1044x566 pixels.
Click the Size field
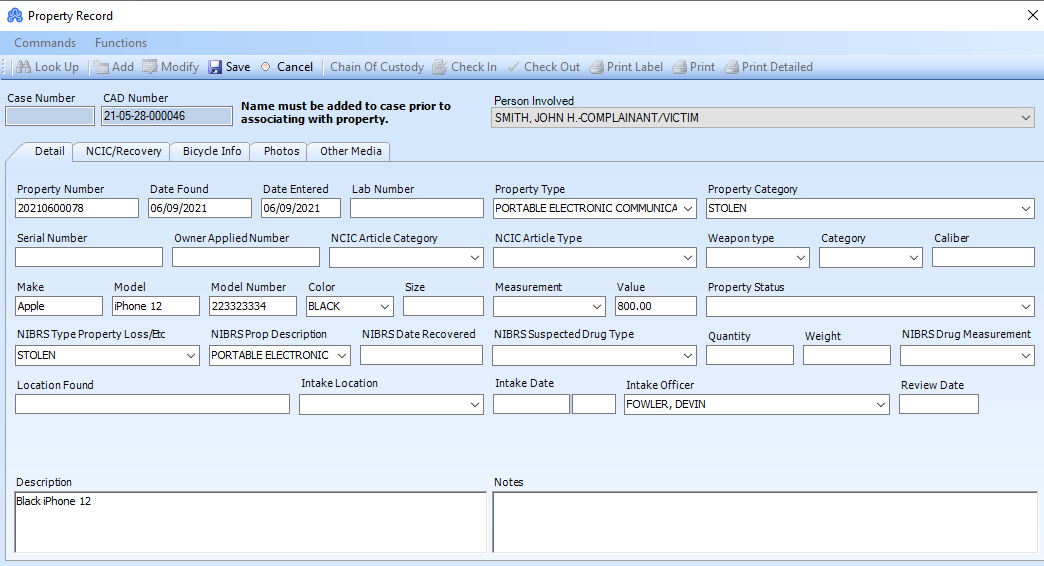443,306
